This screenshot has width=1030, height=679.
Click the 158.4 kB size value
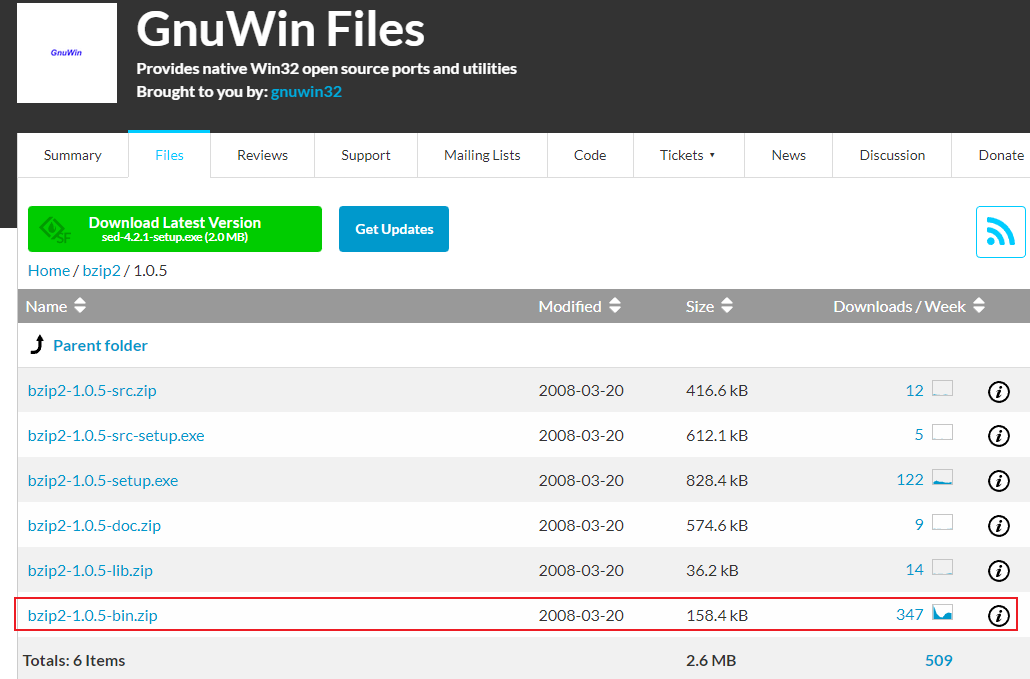(717, 615)
